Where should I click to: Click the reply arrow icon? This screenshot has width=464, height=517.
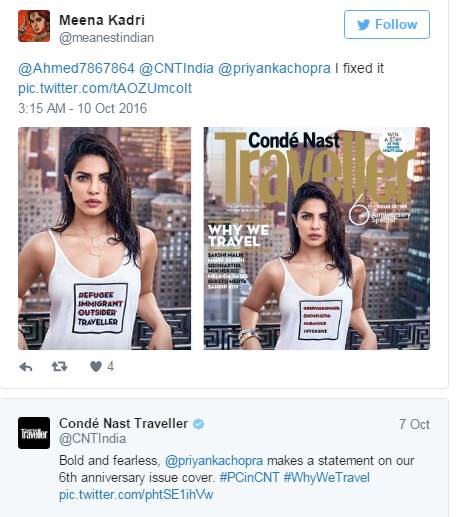point(26,367)
